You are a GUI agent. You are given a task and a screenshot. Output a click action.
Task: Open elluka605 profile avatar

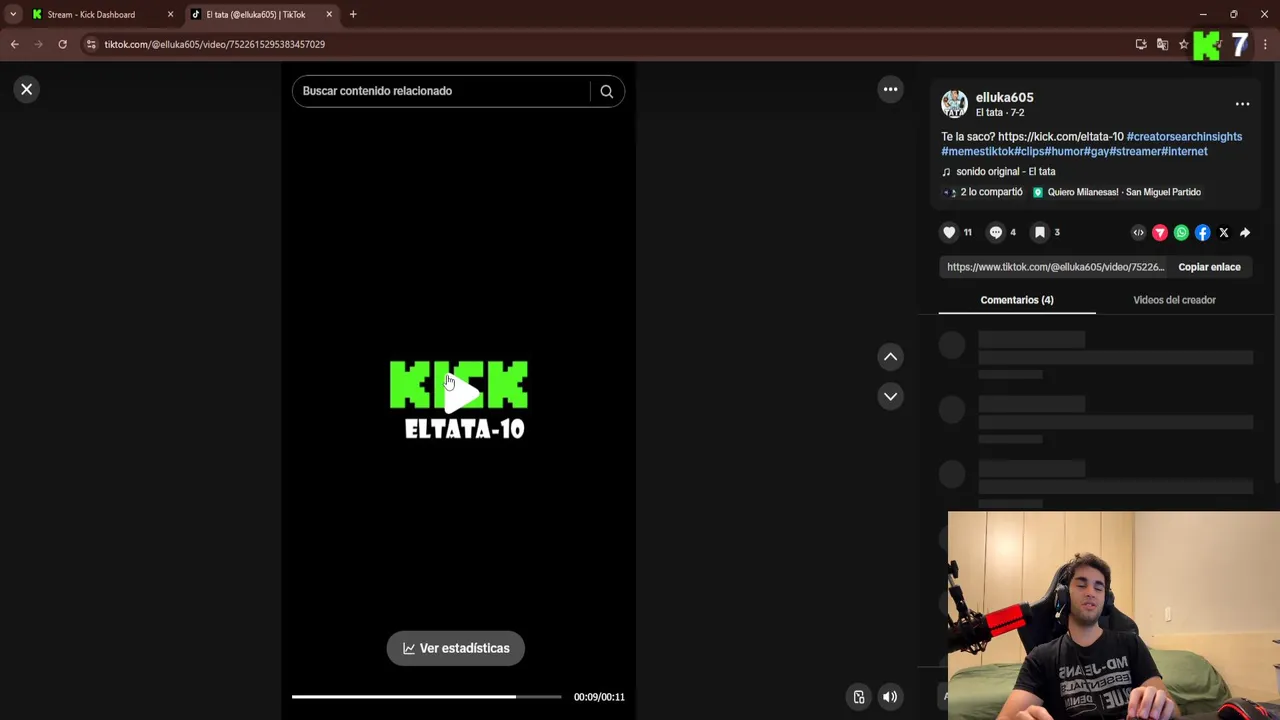pyautogui.click(x=954, y=104)
